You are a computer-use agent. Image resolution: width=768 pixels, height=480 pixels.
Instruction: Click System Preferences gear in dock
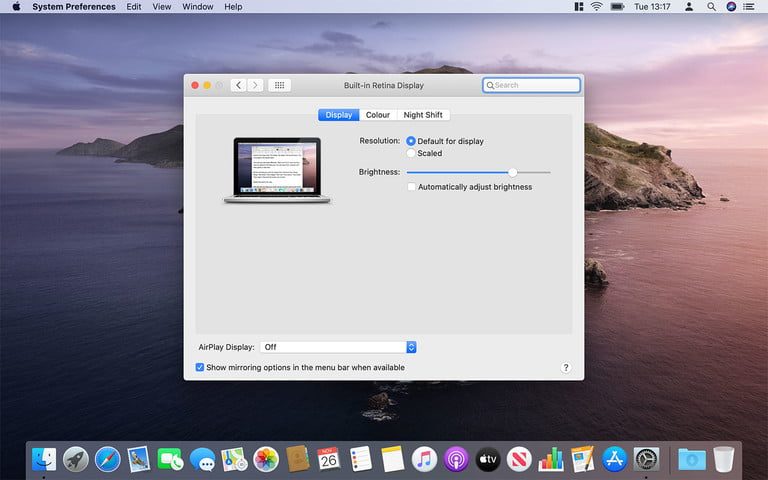pyautogui.click(x=647, y=459)
